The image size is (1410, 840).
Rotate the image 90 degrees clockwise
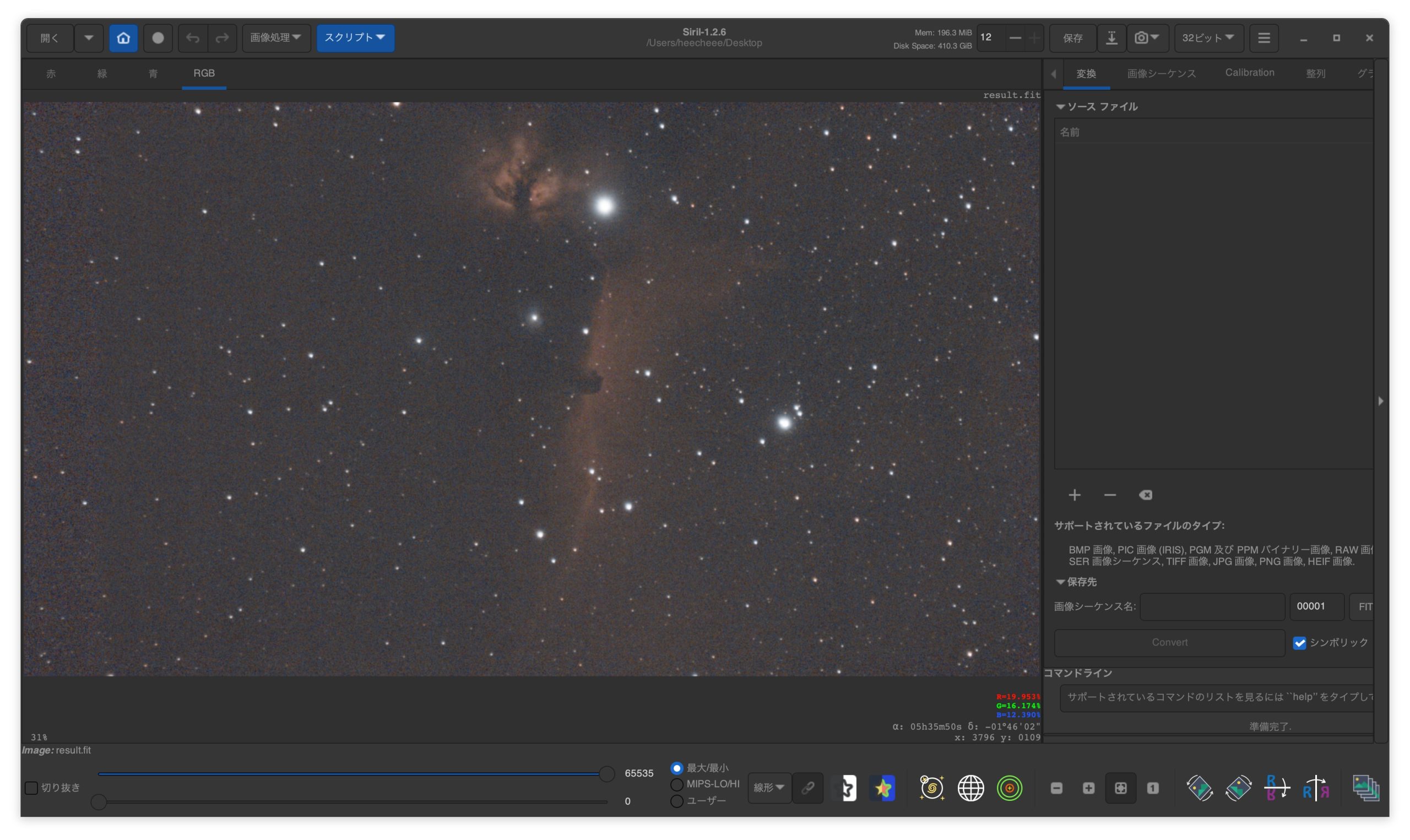click(x=1238, y=788)
